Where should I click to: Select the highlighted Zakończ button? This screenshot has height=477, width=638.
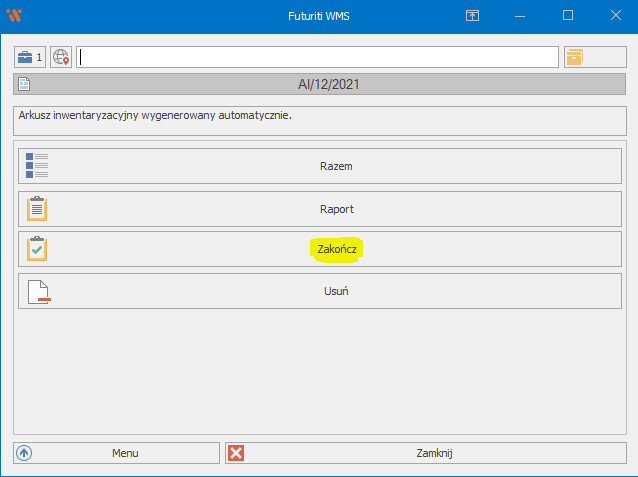coord(336,250)
